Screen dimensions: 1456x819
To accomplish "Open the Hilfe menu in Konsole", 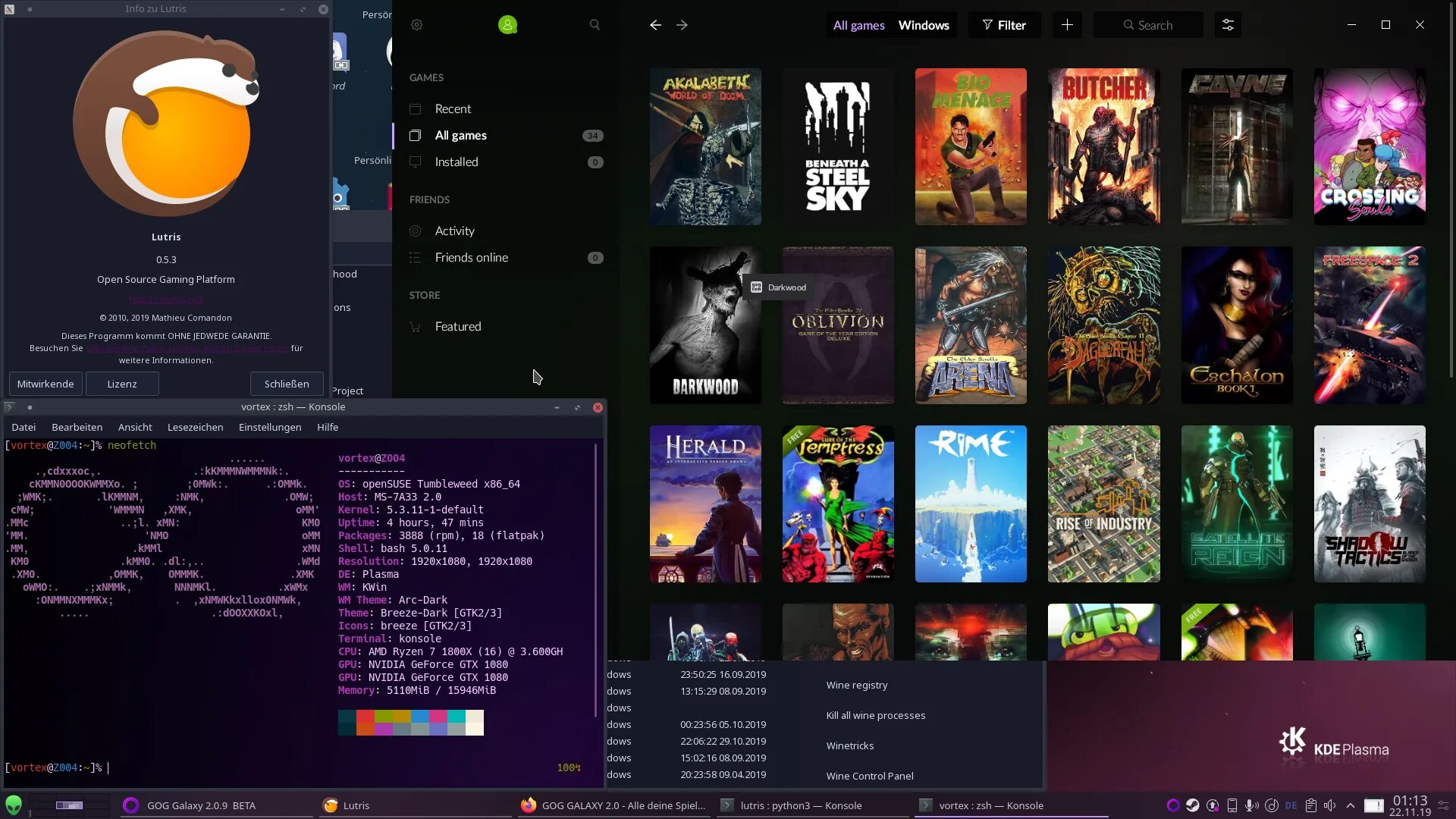I will pyautogui.click(x=328, y=428).
